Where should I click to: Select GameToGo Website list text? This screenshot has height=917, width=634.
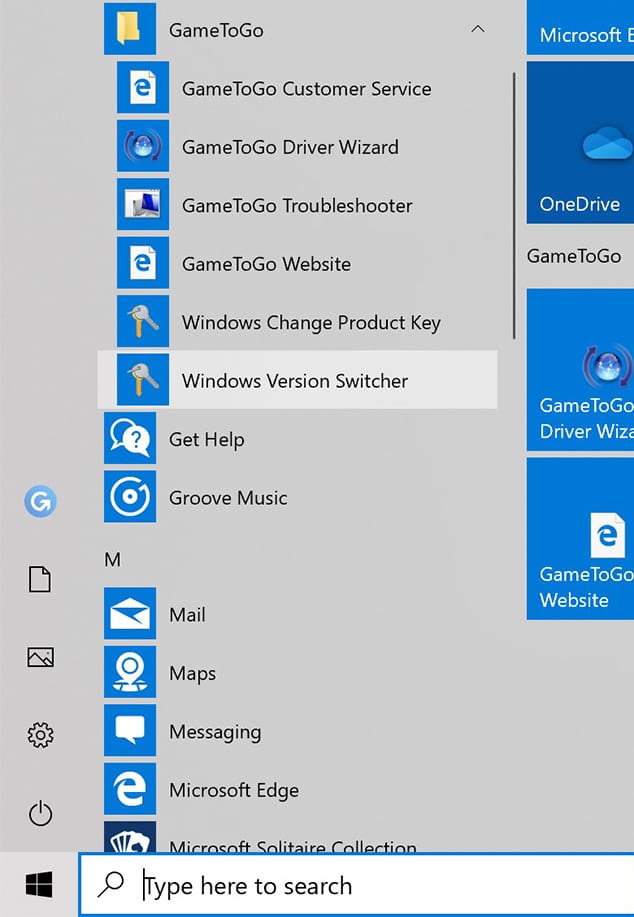pyautogui.click(x=266, y=264)
